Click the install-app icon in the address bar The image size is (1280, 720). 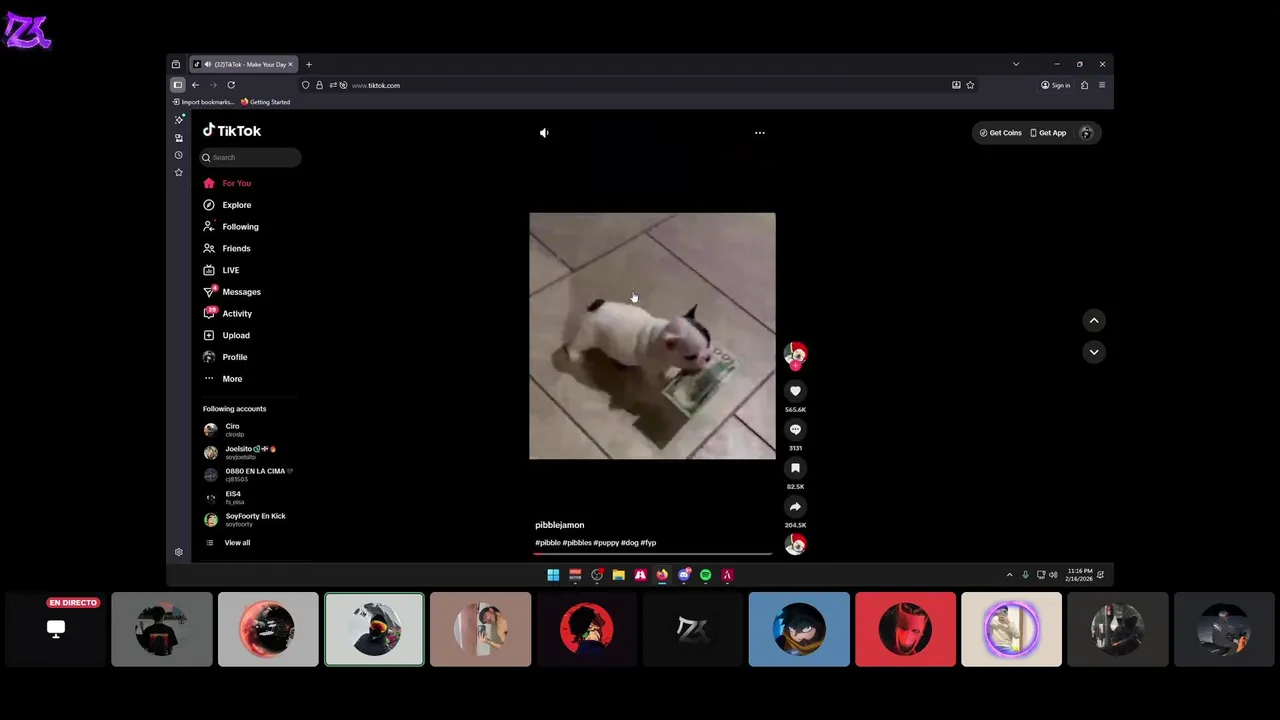[956, 85]
